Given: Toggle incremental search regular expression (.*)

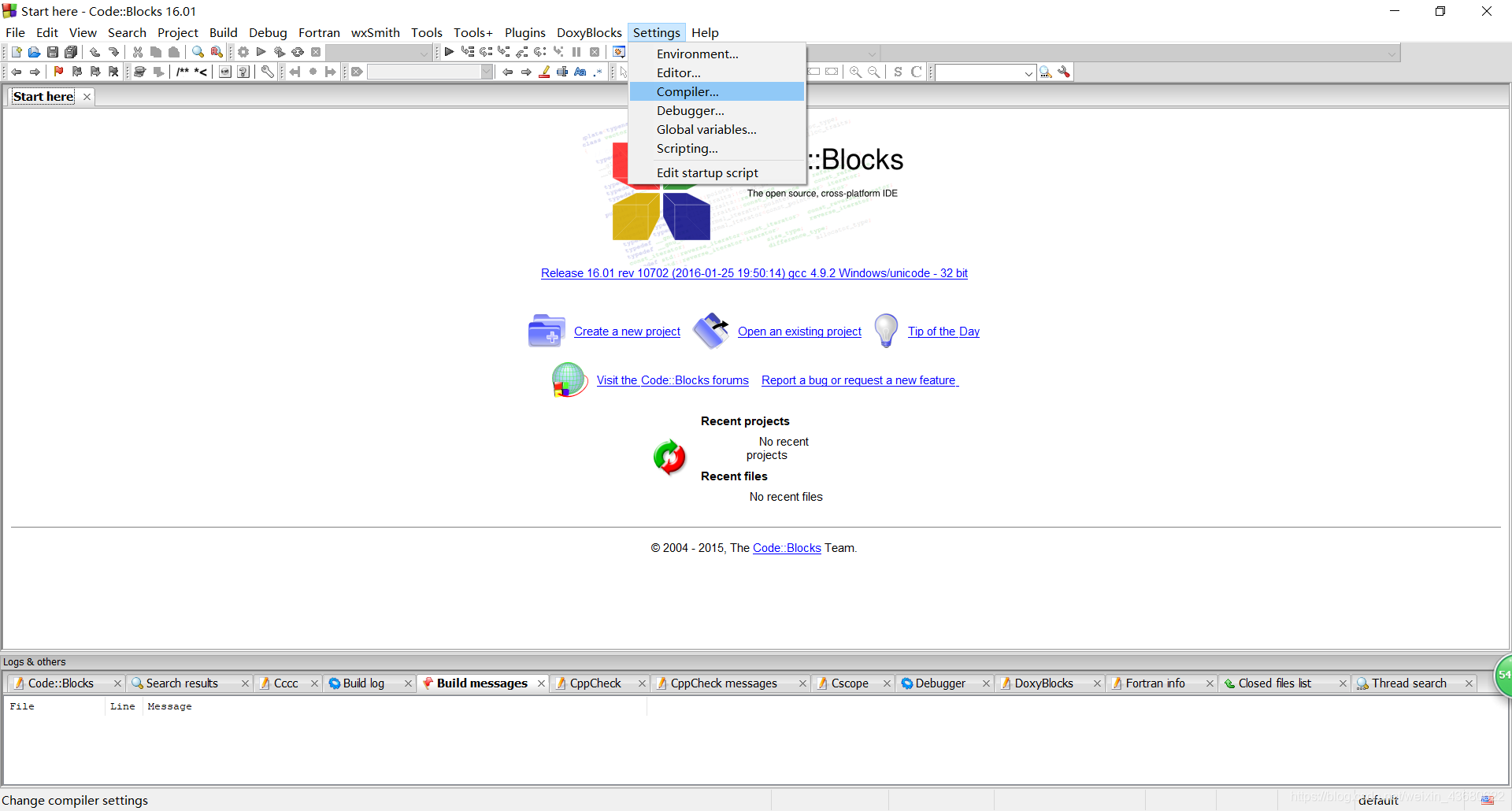Looking at the screenshot, I should tap(598, 72).
